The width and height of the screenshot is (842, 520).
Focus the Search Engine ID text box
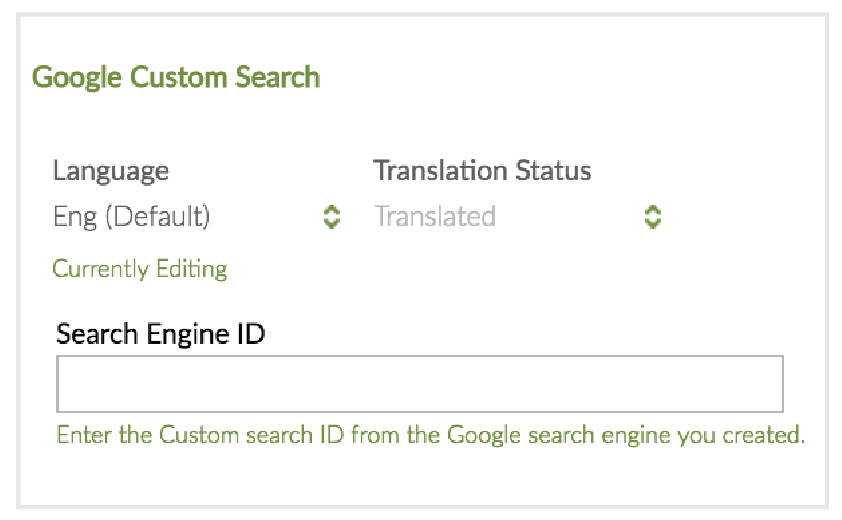point(419,384)
